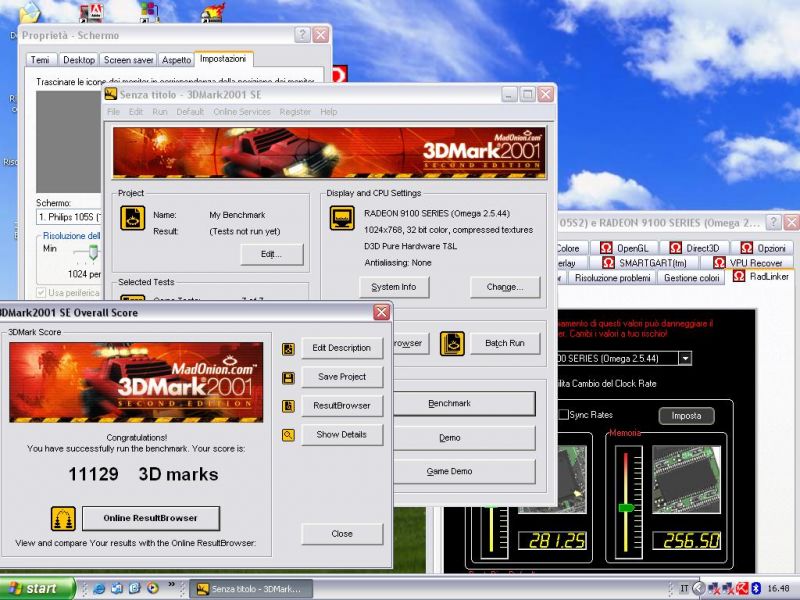Click the monitor icon in Display and CPU Settings

point(342,218)
